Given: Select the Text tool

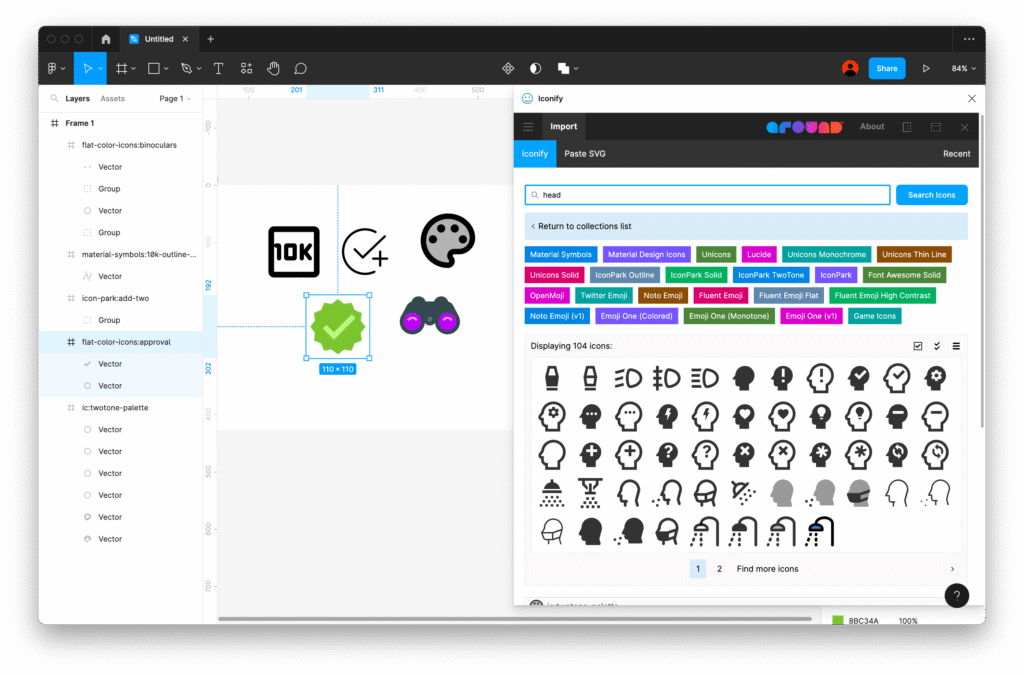Looking at the screenshot, I should click(218, 68).
